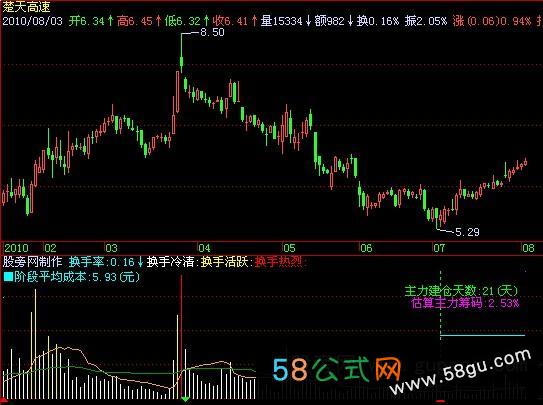Viewport: 543px width, 405px height.
Task: Click the 2010/08/03 date in header
Action: point(33,21)
